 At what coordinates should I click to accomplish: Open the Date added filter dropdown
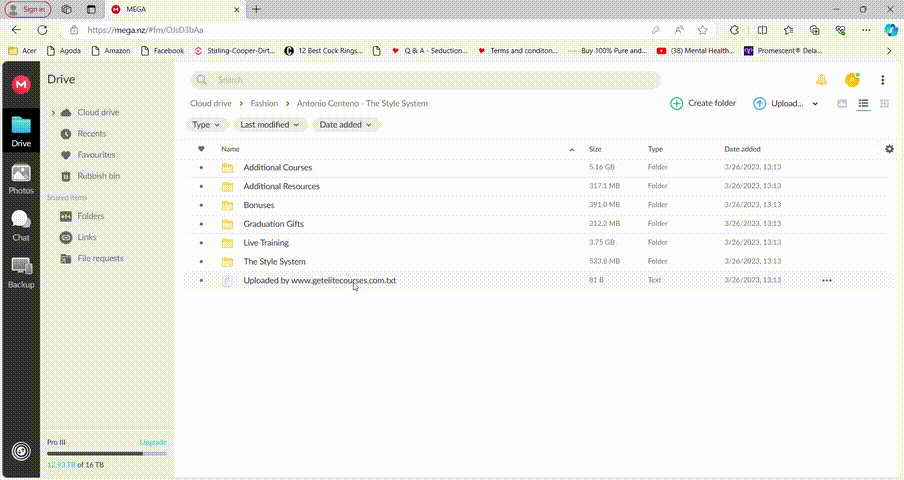coord(345,125)
